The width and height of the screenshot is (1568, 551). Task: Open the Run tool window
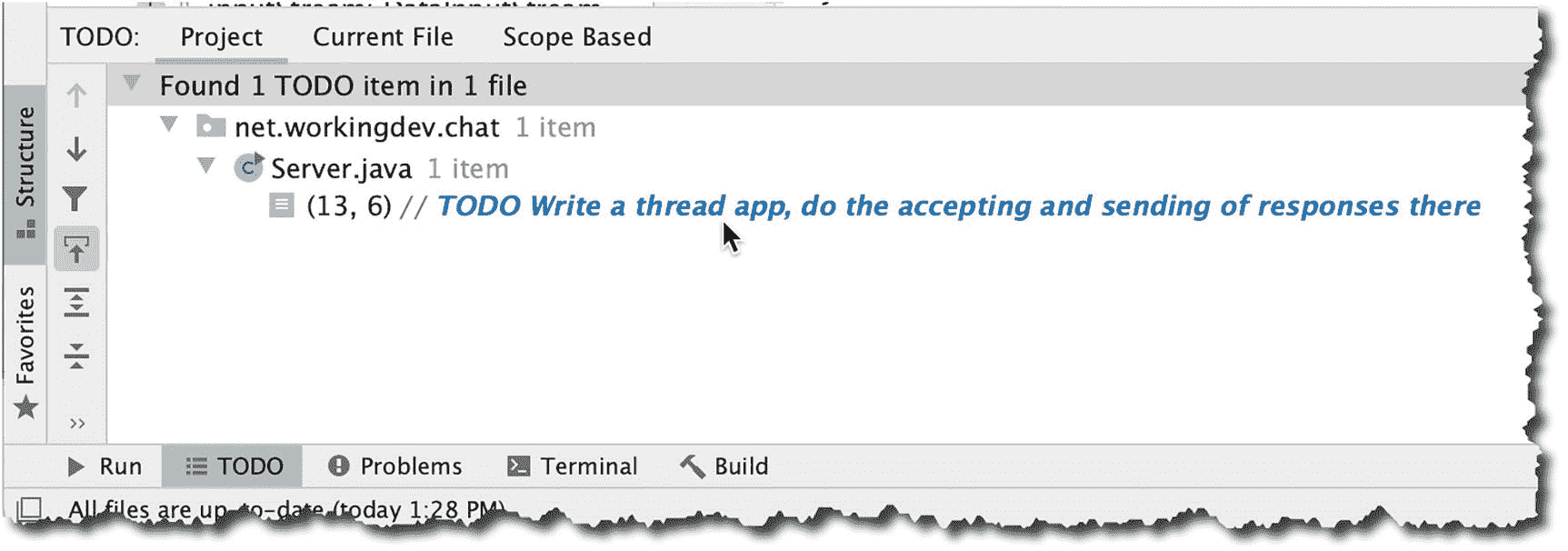105,466
